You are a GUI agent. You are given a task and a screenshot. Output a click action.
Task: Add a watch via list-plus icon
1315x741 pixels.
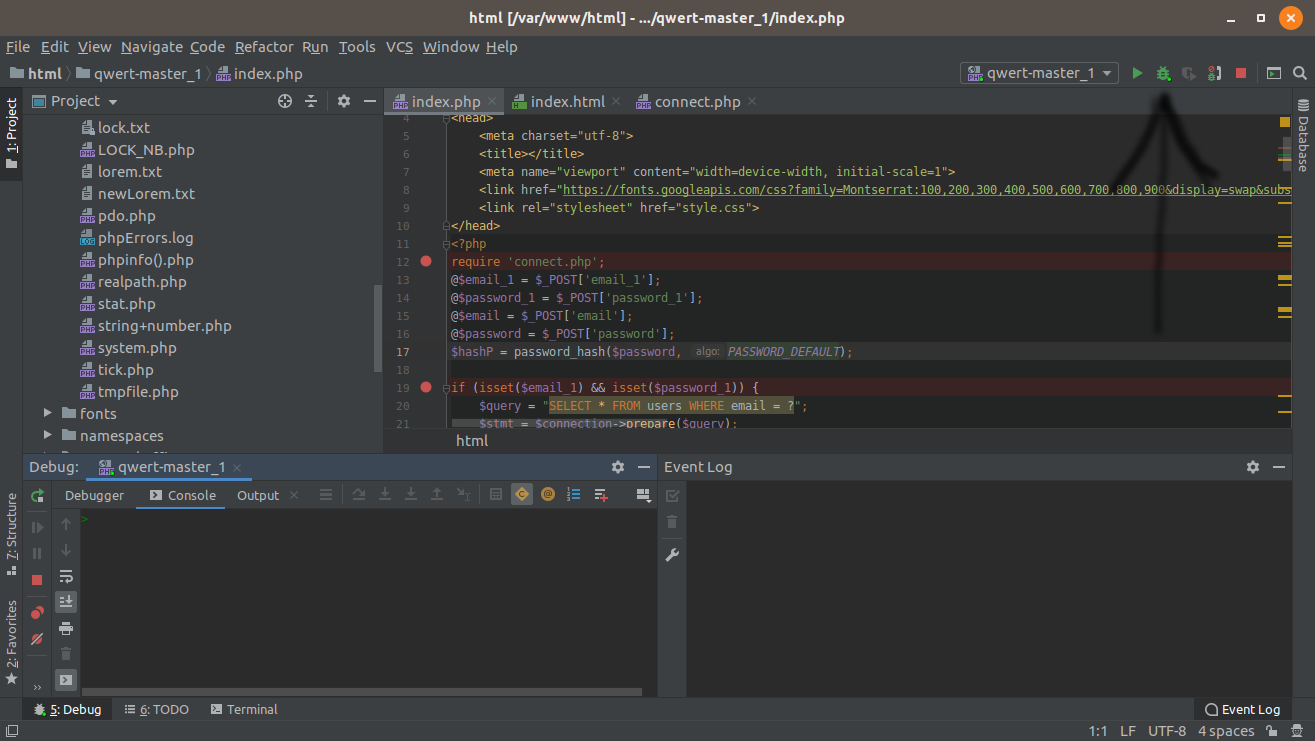click(601, 495)
